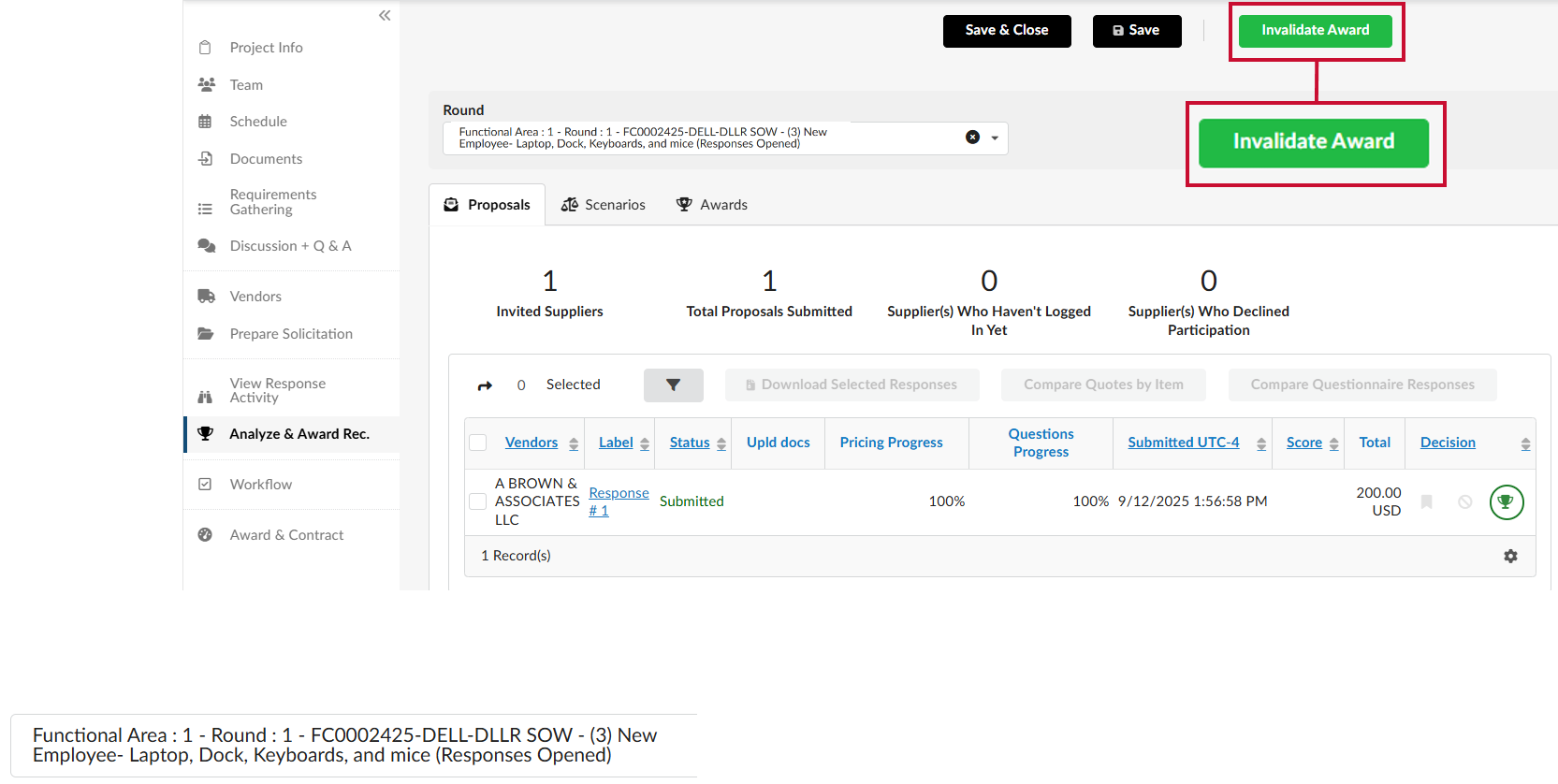Click the sort arrows next to Vendors
1558x784 pixels.
tap(574, 444)
